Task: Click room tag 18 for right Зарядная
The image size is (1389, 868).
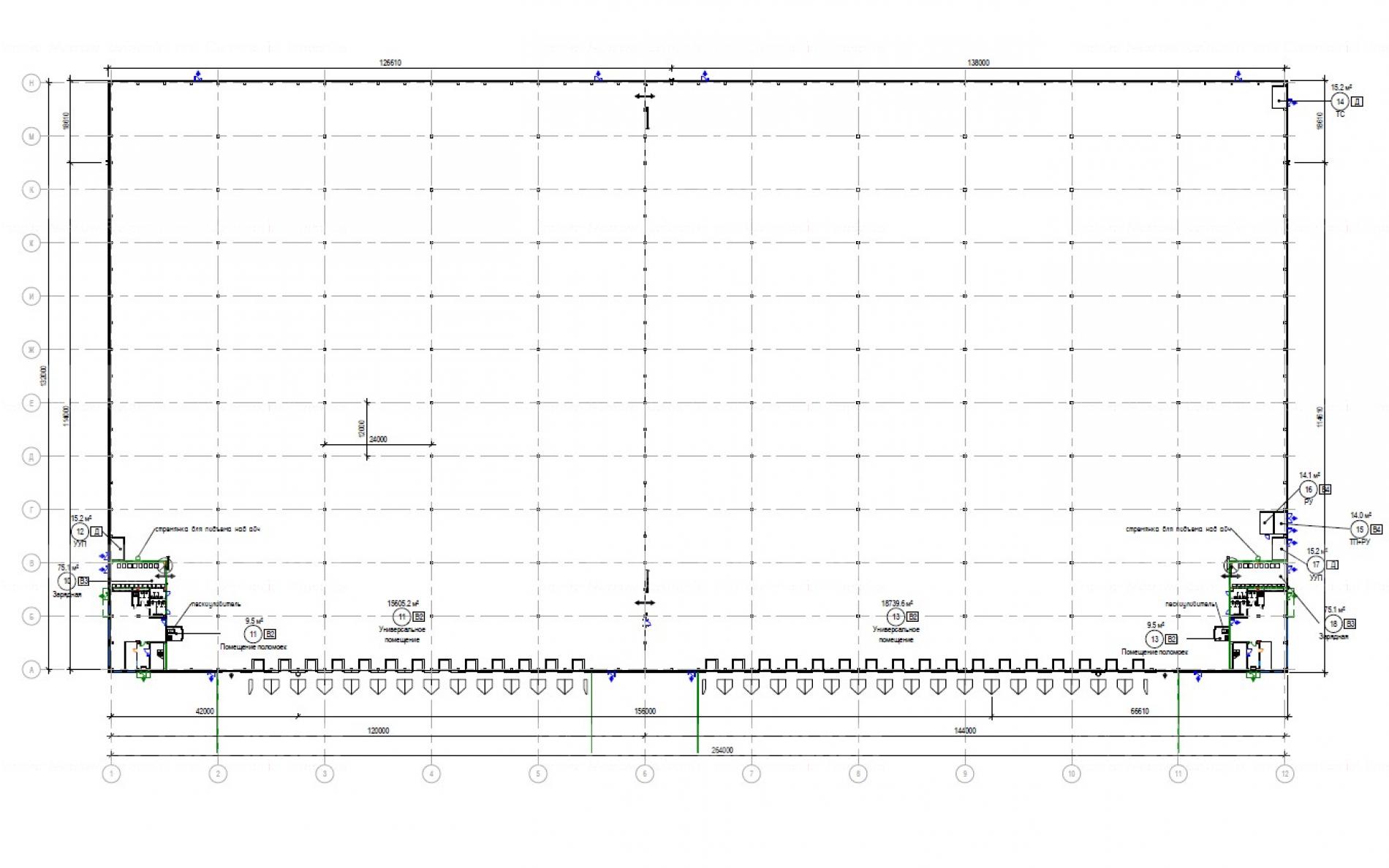Action: [1333, 623]
